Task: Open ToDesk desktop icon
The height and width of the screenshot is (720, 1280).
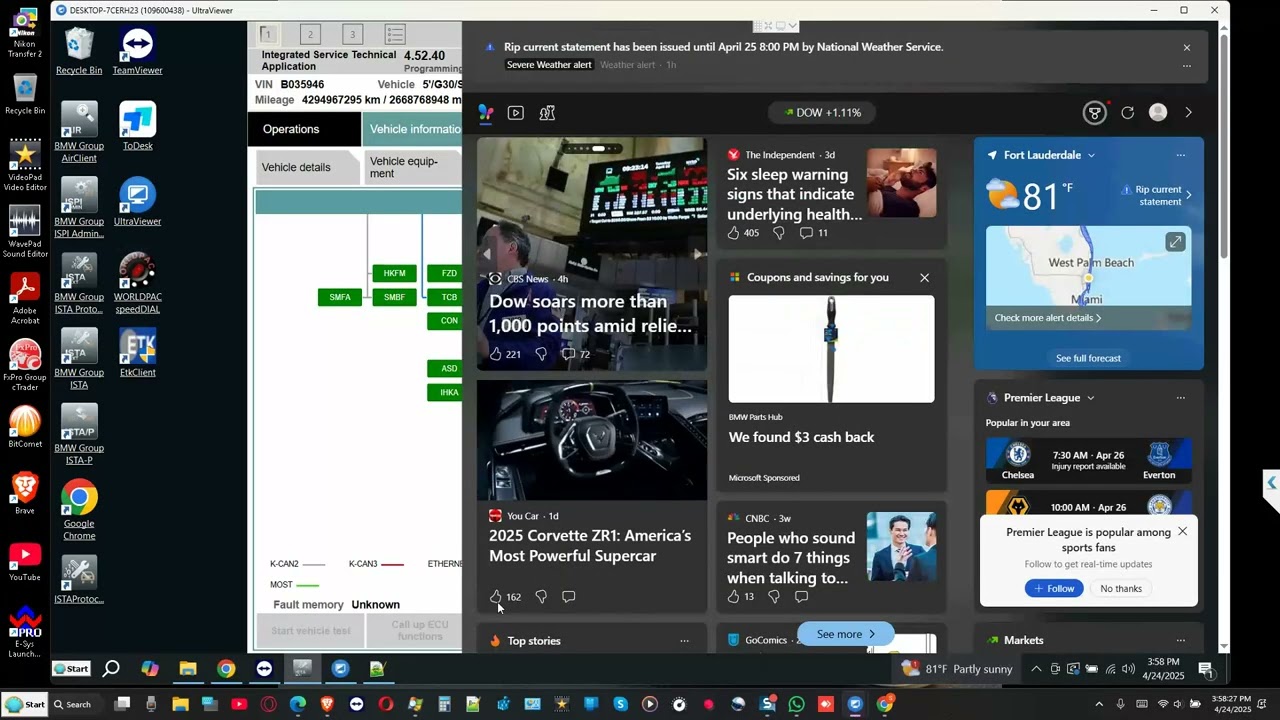Action: click(x=137, y=126)
